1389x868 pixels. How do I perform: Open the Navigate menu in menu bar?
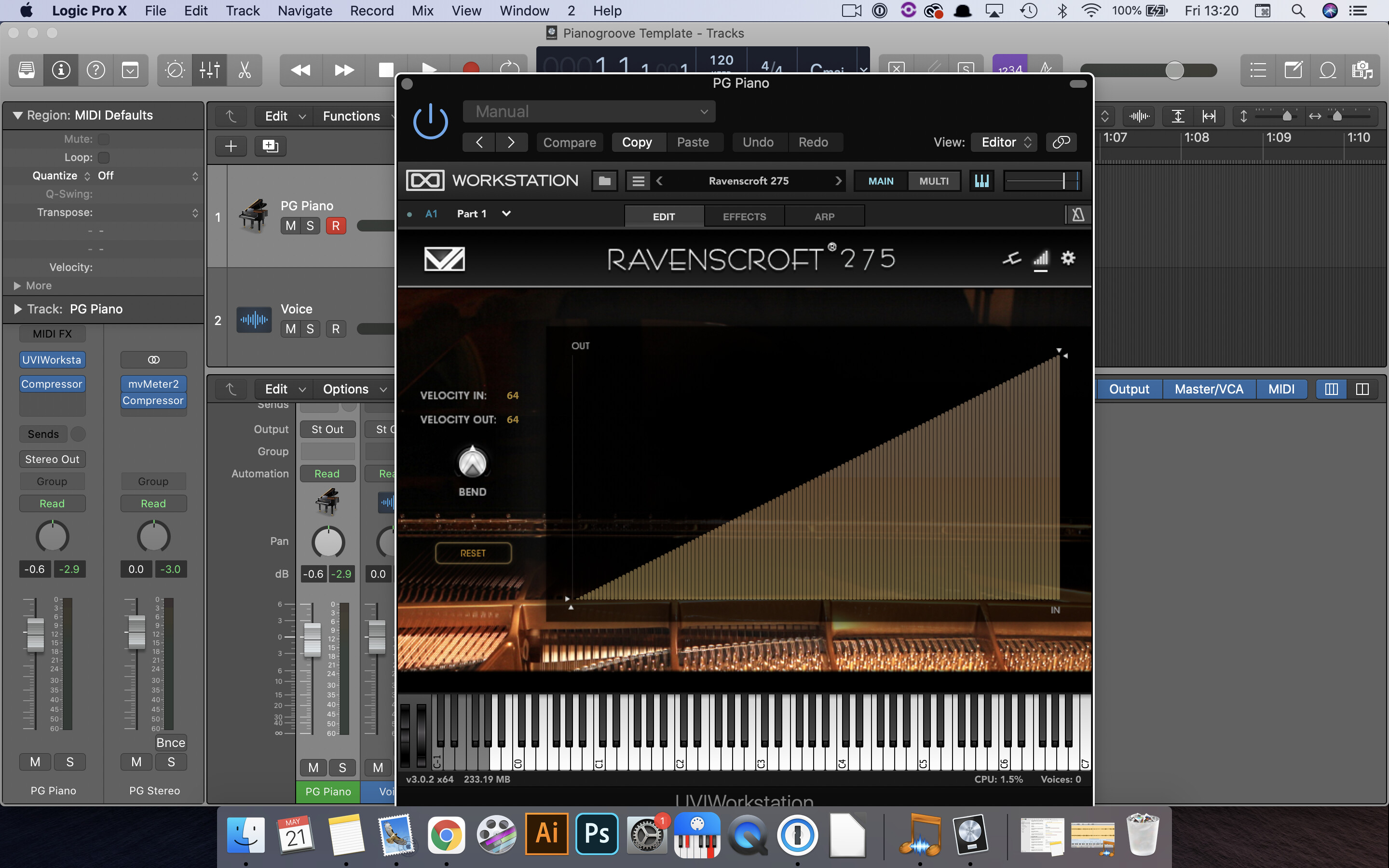(305, 10)
